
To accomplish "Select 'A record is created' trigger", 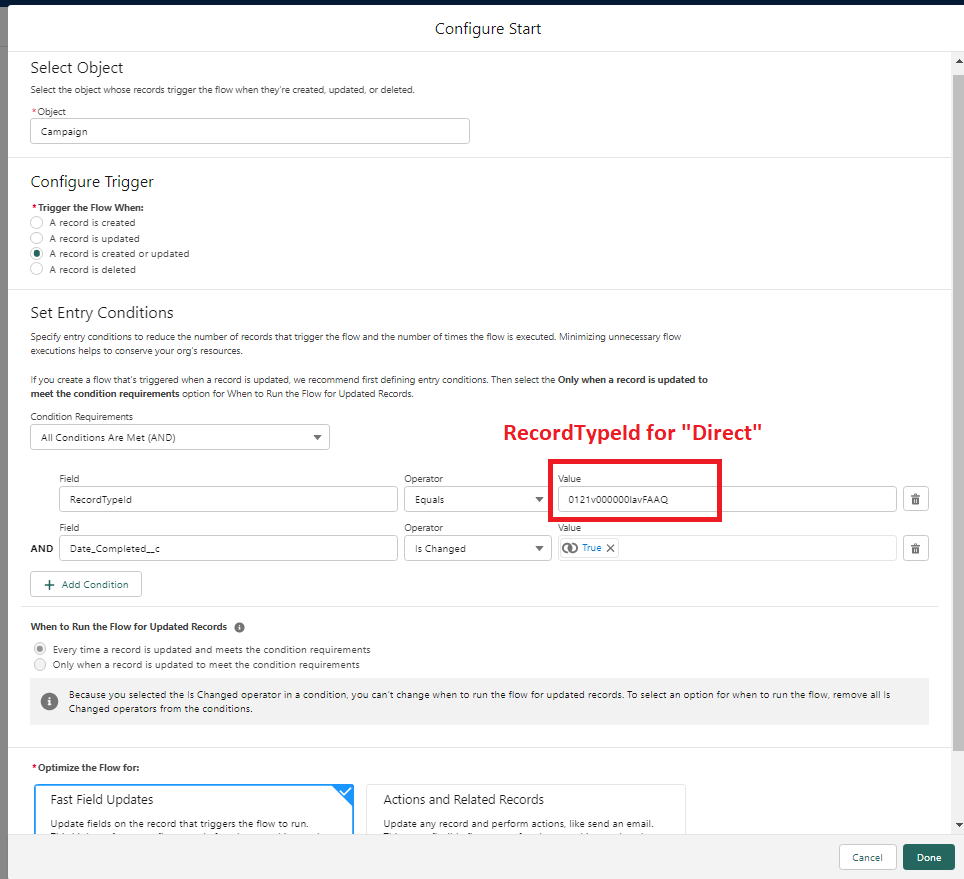I will click(37, 223).
